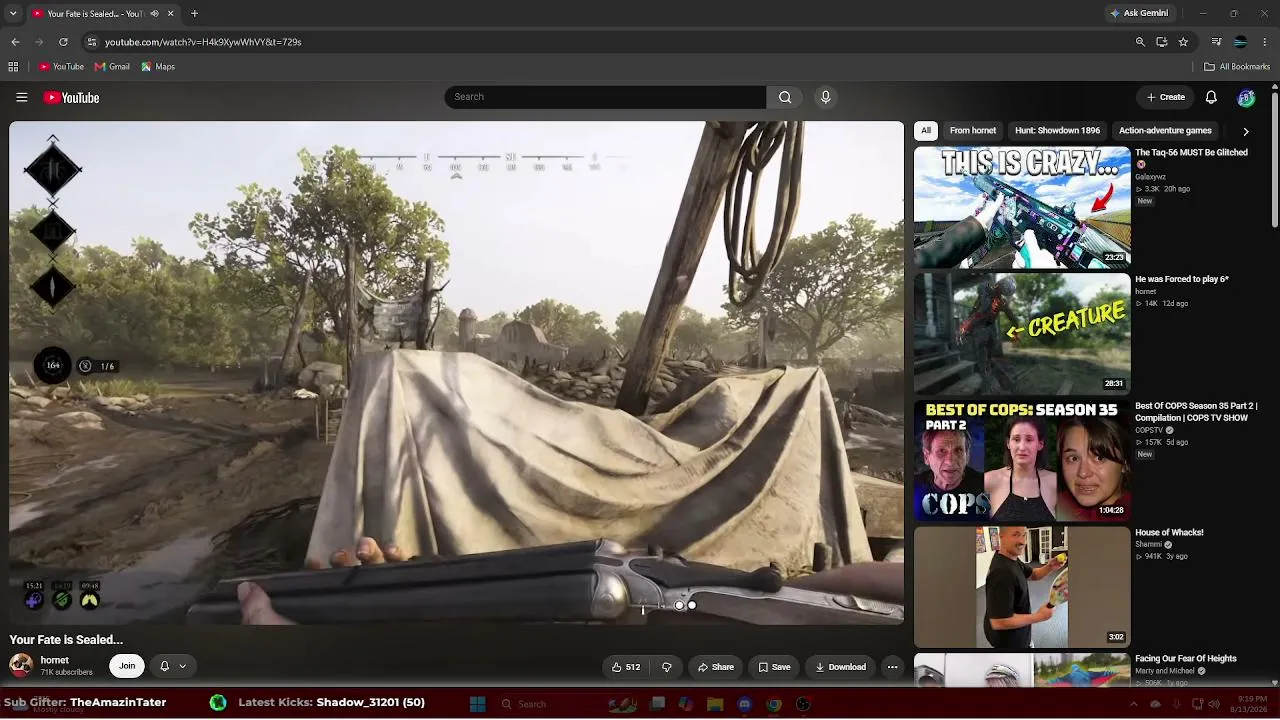Show more filter chips with the arrow
Screen dimensions: 1280x720
[1245, 131]
